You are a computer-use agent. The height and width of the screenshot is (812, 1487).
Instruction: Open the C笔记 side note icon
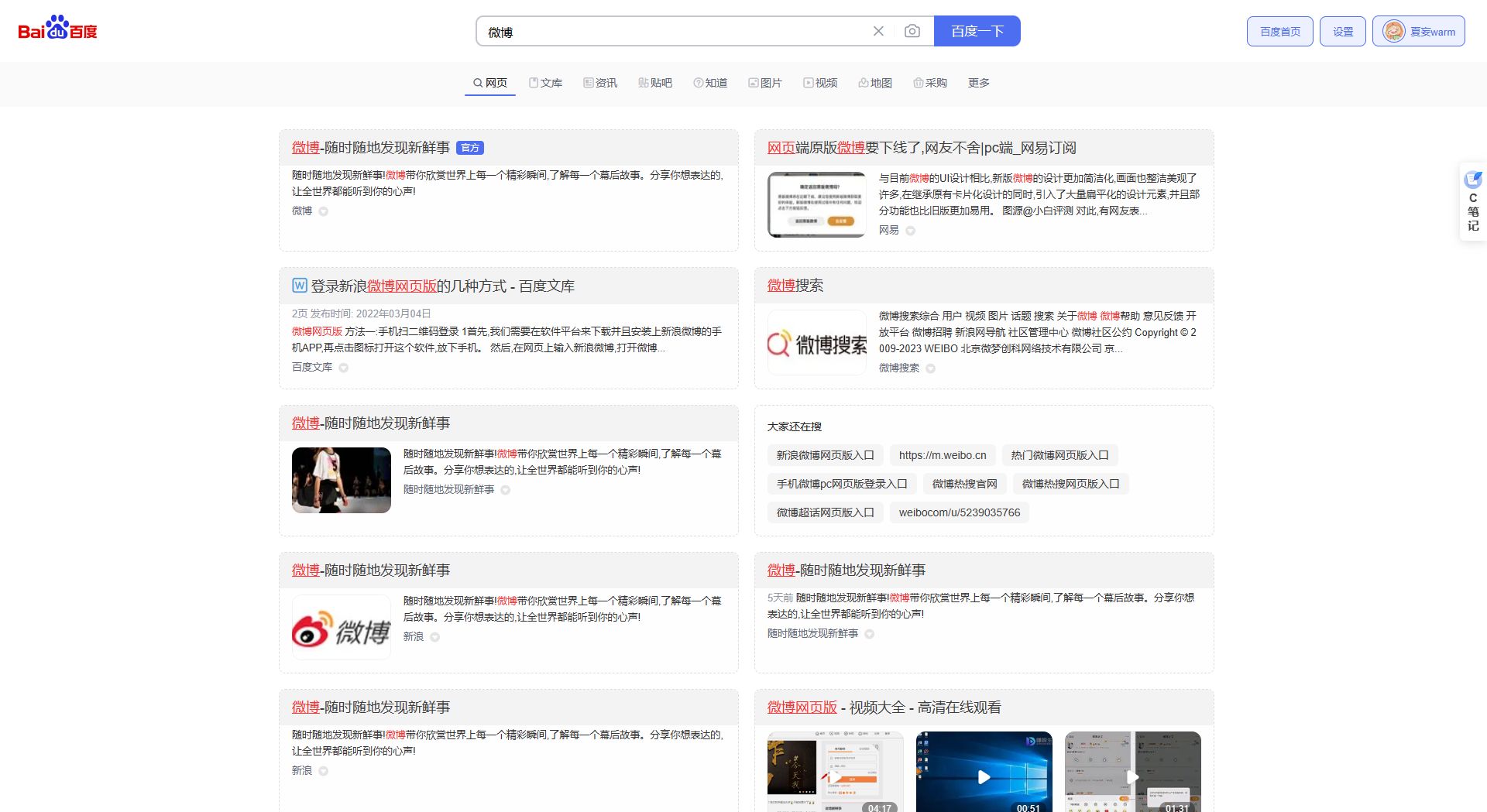[1473, 202]
